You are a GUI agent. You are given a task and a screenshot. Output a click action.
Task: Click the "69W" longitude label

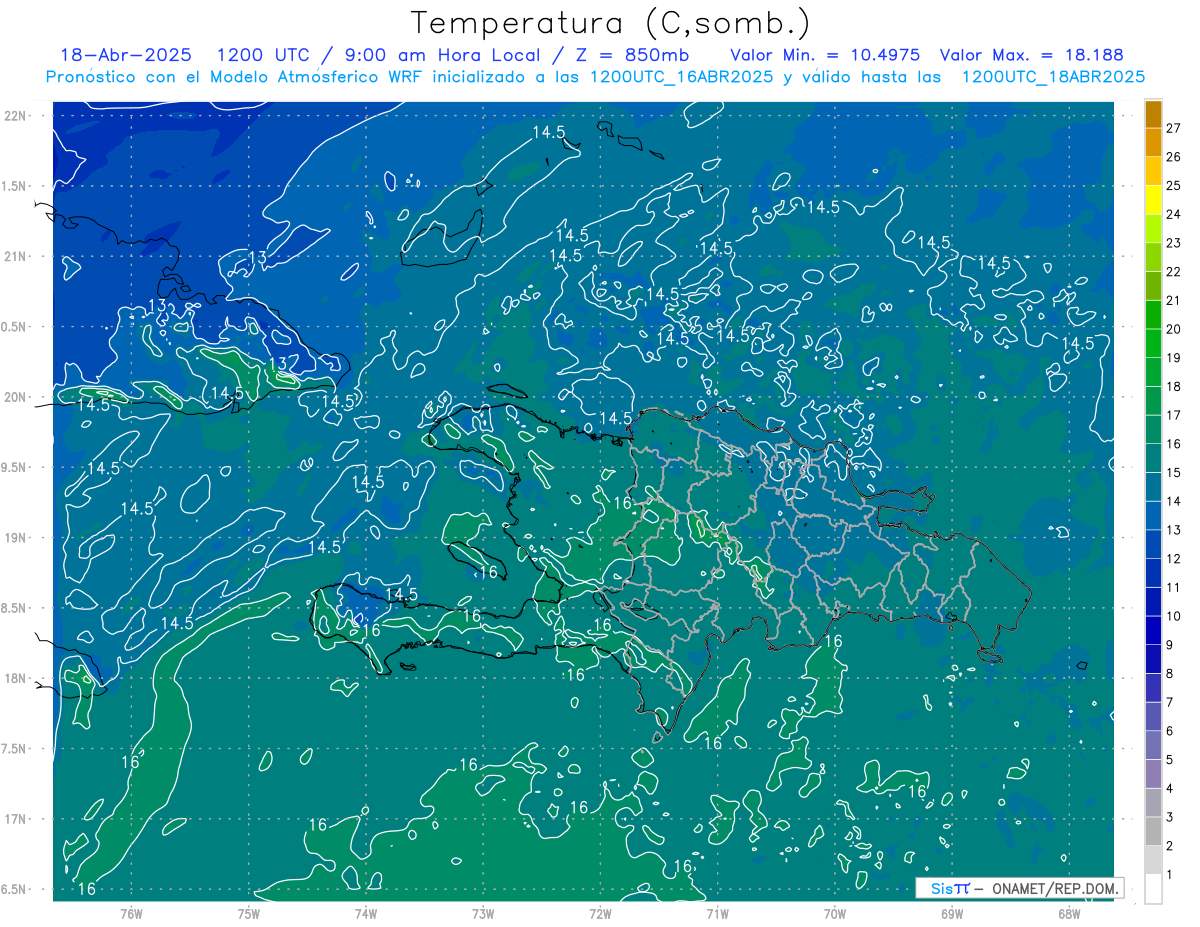tap(952, 914)
